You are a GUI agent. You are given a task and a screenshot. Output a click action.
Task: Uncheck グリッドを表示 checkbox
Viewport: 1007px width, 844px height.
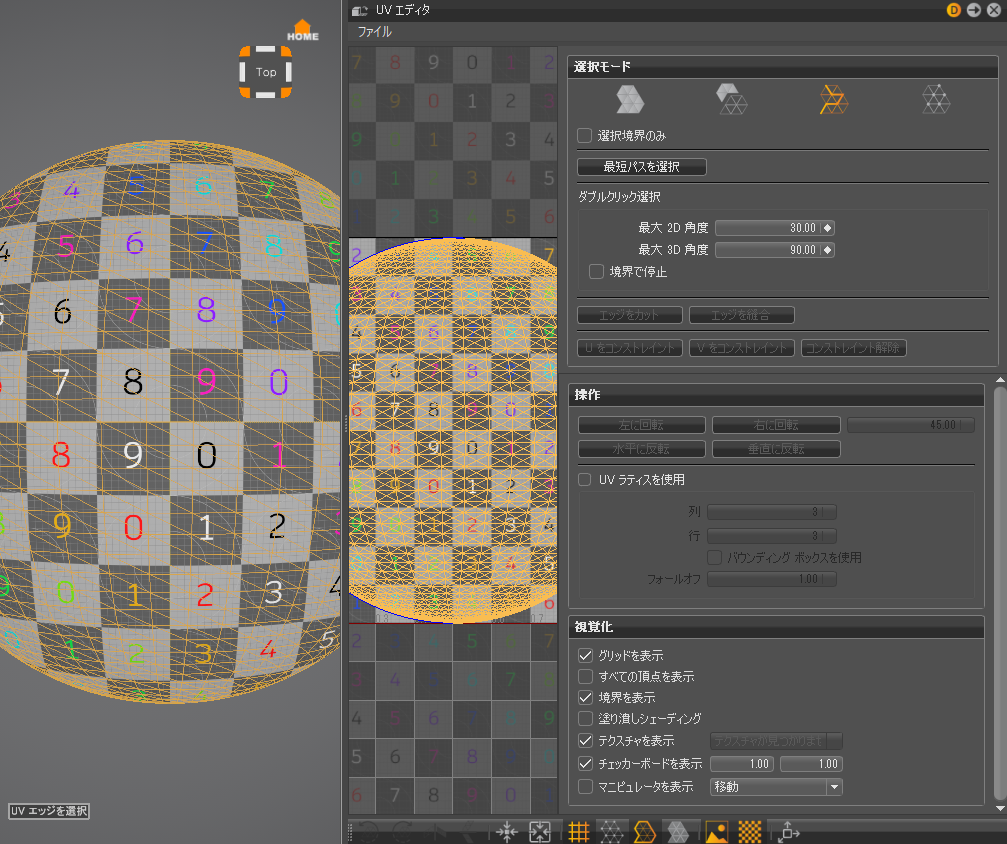click(585, 655)
